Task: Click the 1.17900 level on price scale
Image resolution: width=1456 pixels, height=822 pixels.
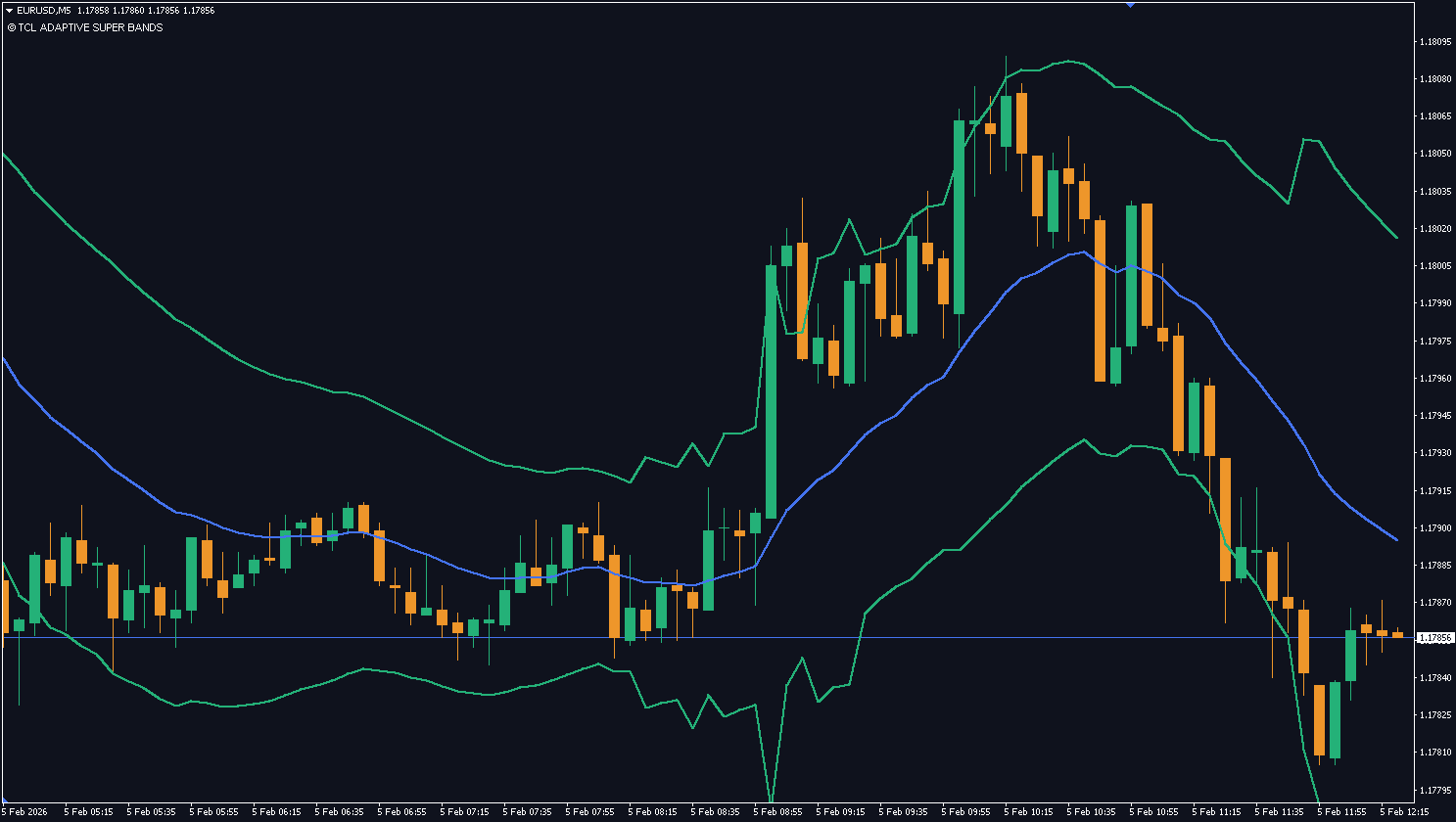Action: (1434, 528)
